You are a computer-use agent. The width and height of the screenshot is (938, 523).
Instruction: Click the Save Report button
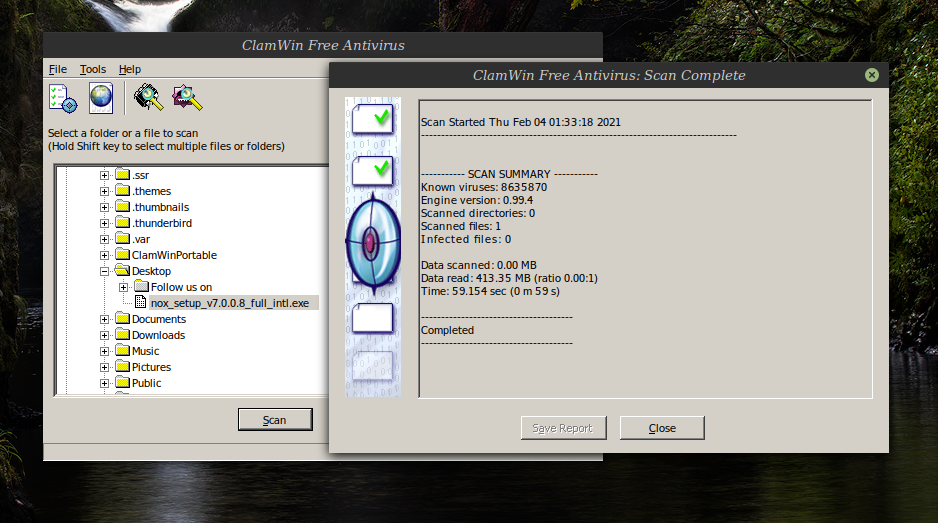coord(563,428)
